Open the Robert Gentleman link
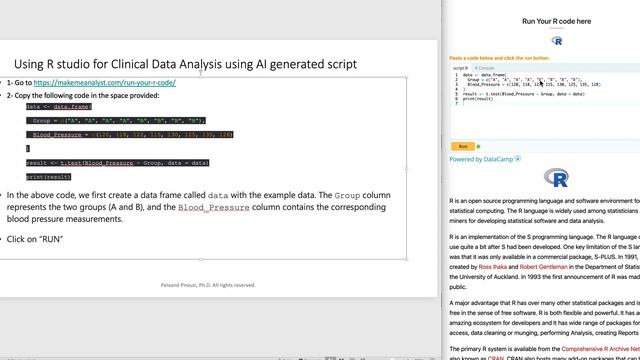The image size is (640, 360). pyautogui.click(x=543, y=267)
